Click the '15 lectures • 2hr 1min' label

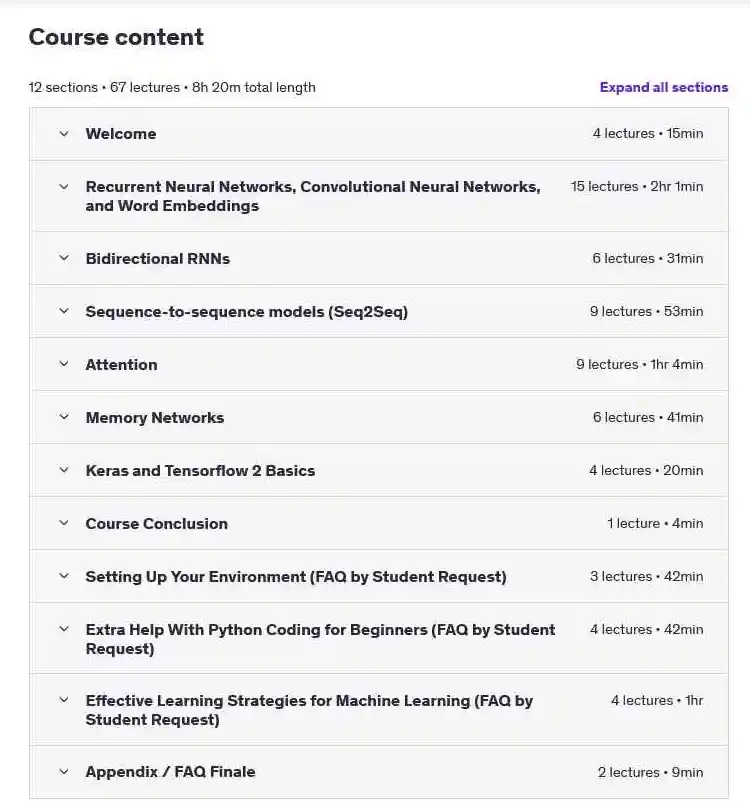click(x=637, y=187)
